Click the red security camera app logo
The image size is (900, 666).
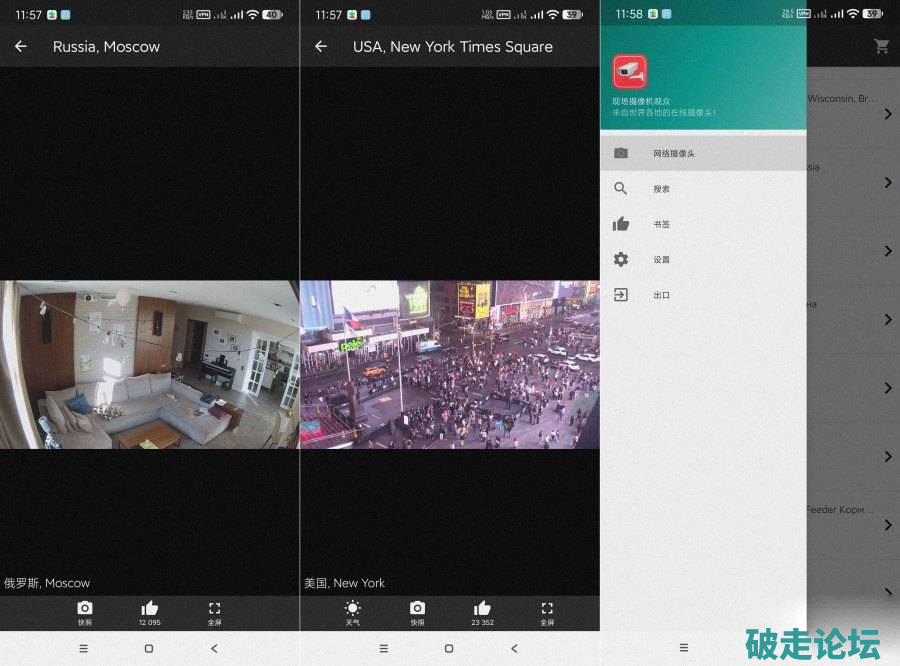[630, 71]
